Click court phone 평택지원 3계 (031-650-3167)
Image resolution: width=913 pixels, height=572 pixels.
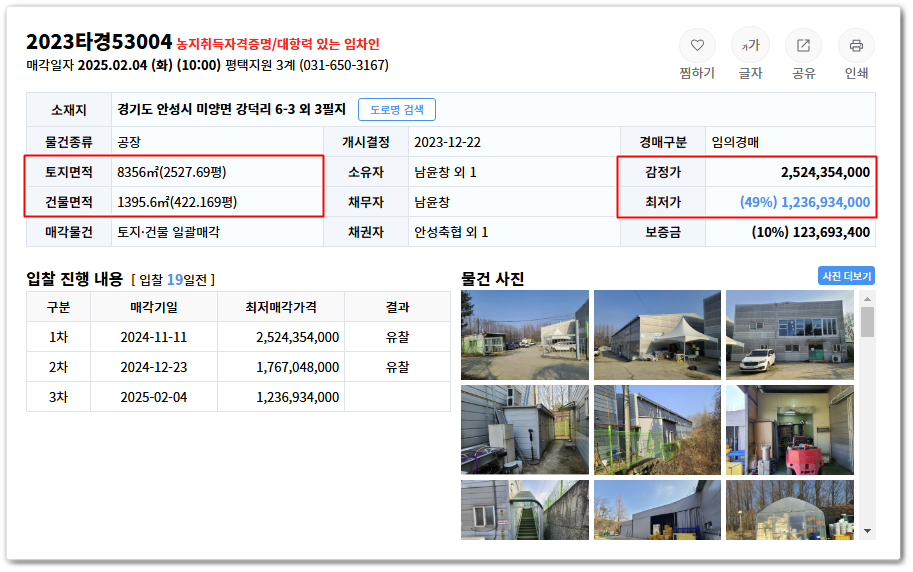click(306, 65)
